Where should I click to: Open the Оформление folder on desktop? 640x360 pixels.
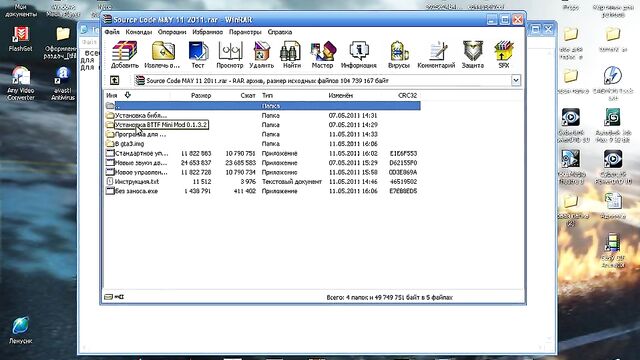pyautogui.click(x=62, y=42)
